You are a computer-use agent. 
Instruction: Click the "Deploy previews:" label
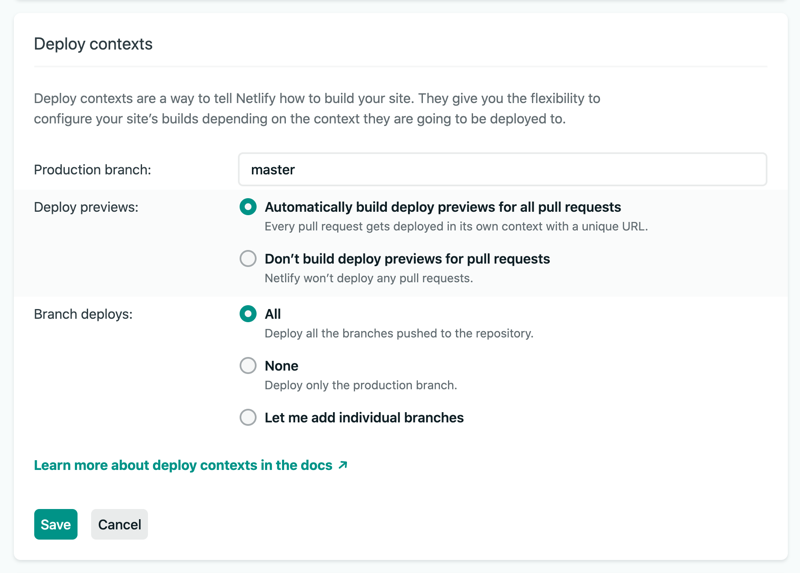86,207
